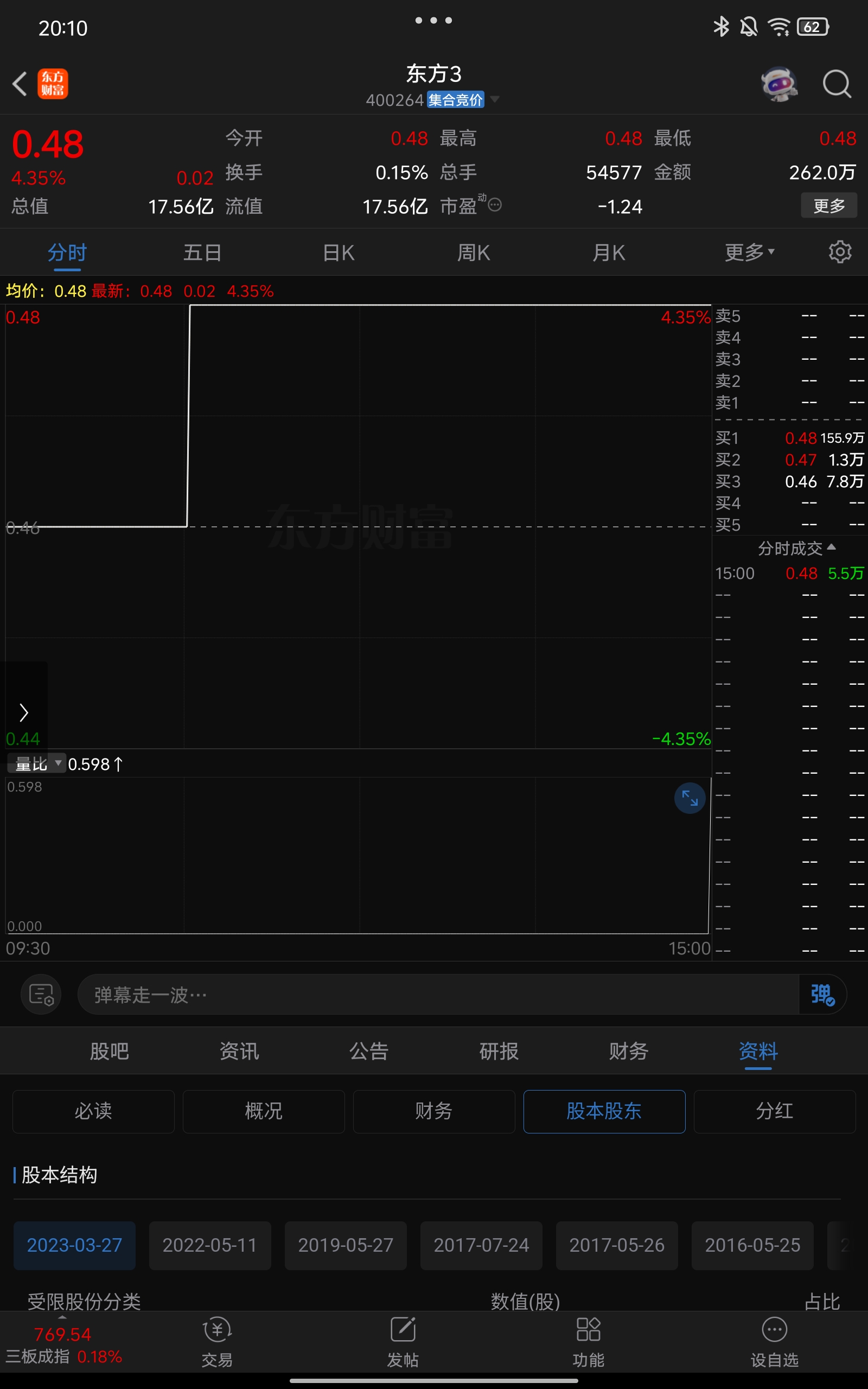868x1389 pixels.
Task: Tap the muted bell status icon
Action: [x=749, y=27]
